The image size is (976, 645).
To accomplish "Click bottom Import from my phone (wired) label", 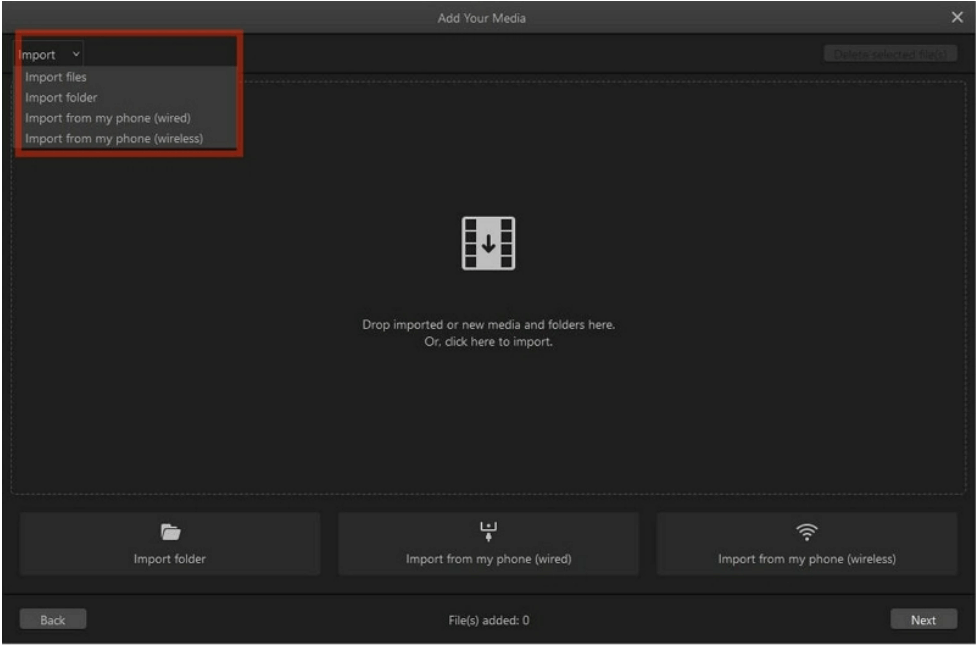I will (x=489, y=559).
